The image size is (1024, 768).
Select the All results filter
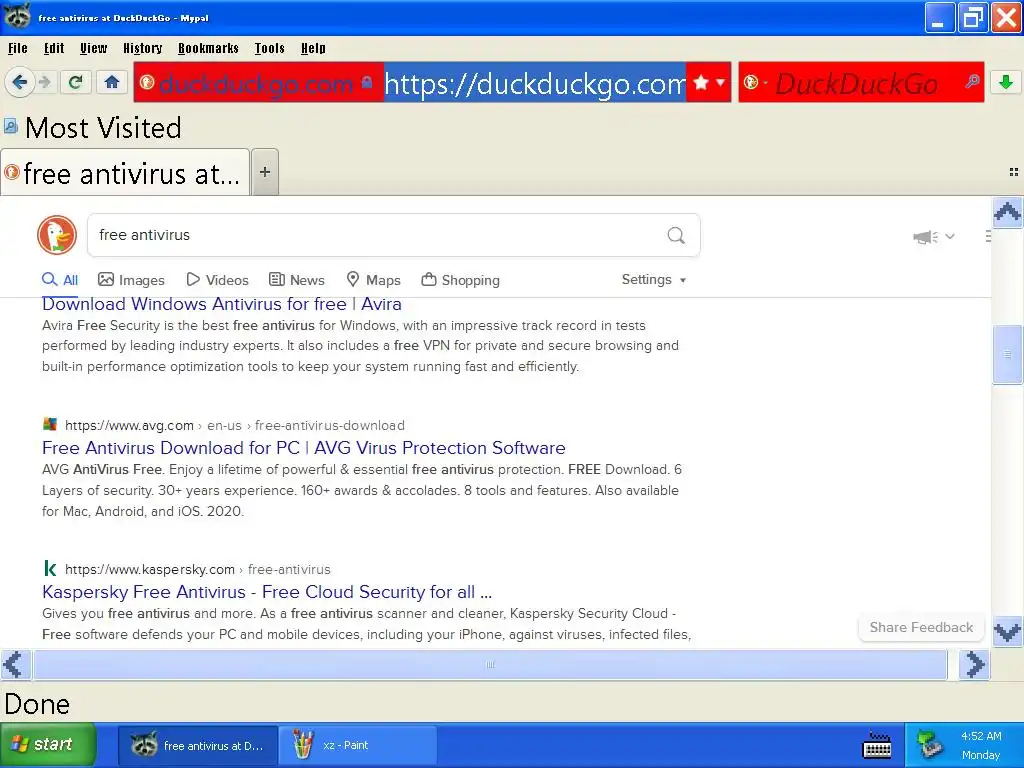click(60, 280)
